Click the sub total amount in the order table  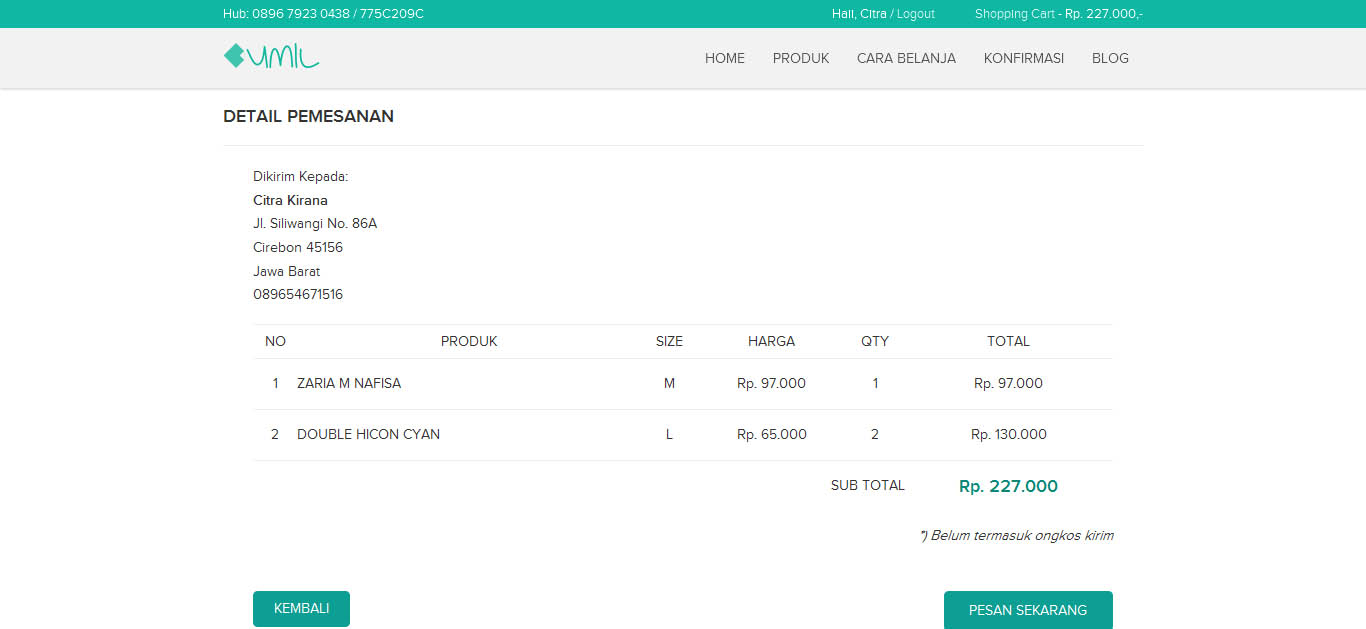(1008, 486)
